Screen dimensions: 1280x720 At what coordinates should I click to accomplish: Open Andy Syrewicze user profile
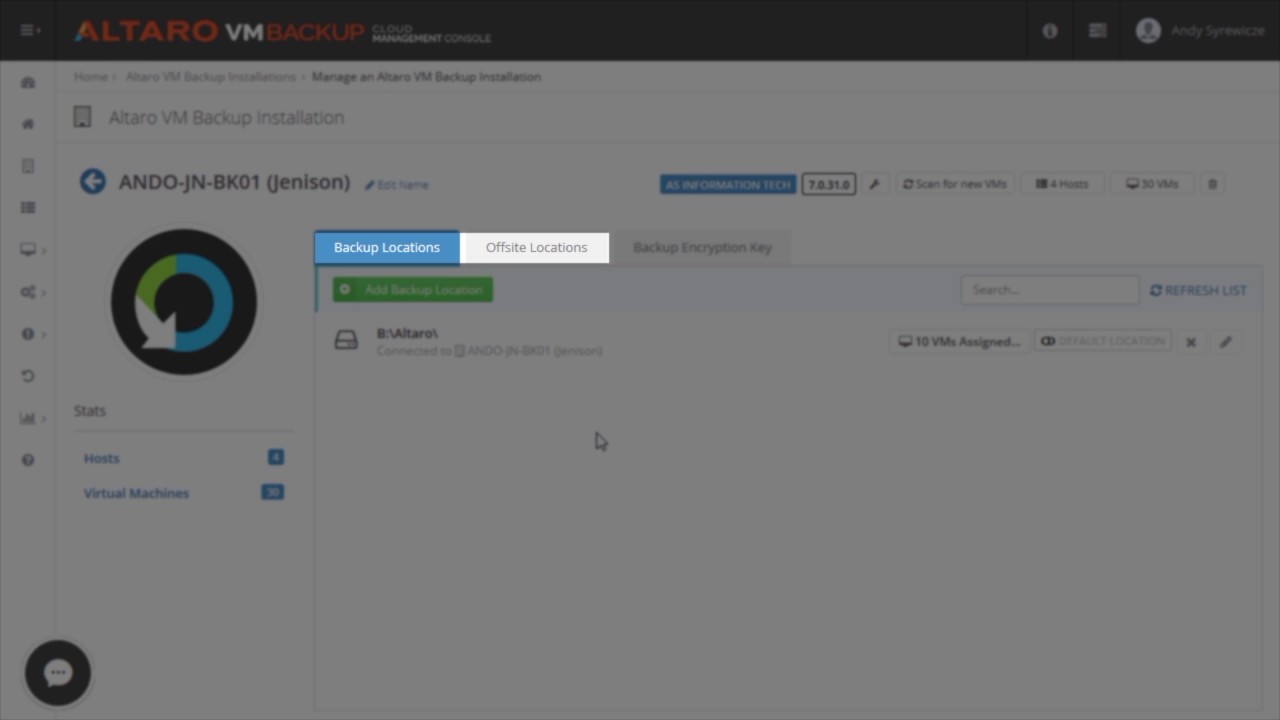(x=1201, y=31)
